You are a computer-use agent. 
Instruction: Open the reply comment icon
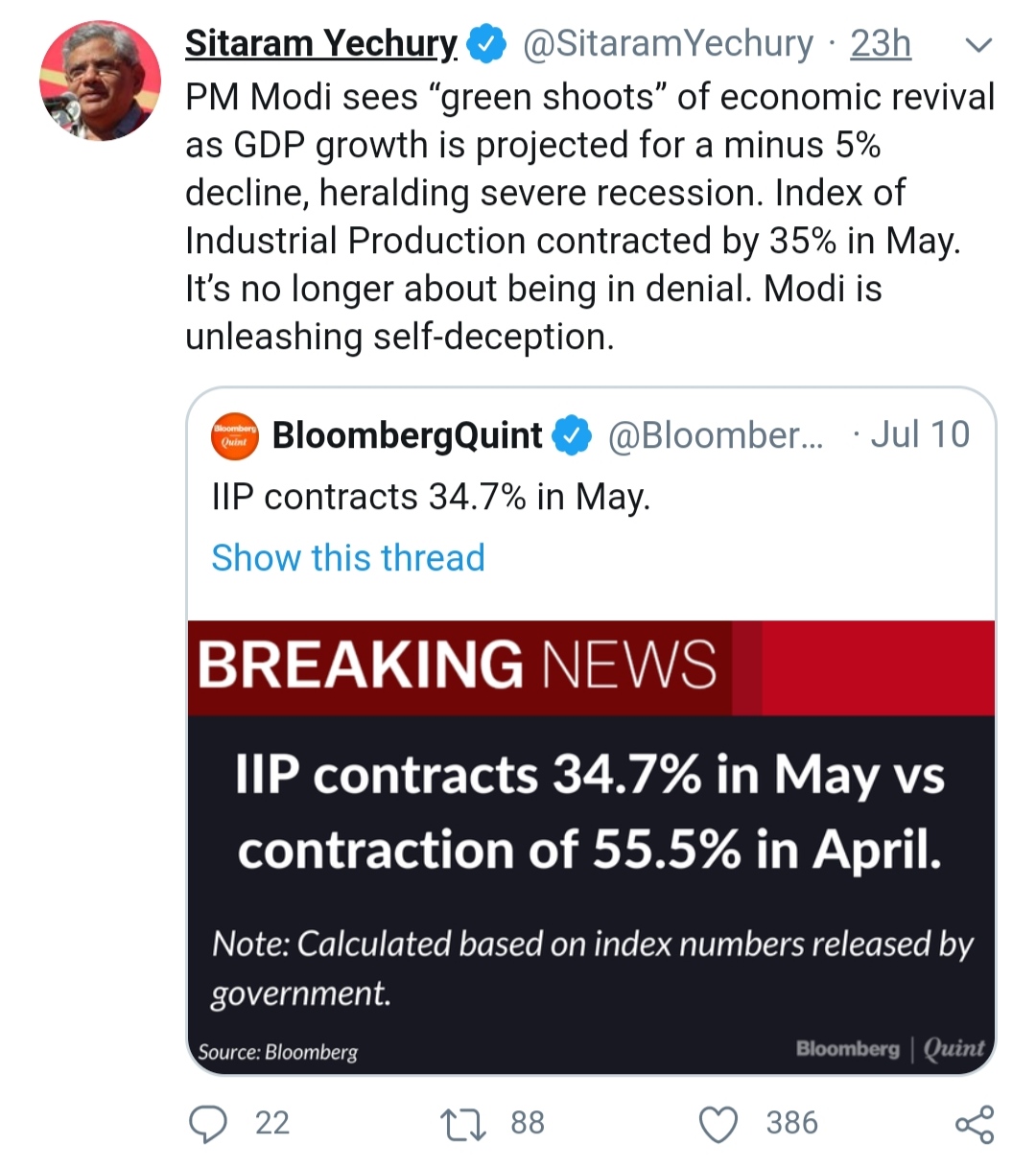pyautogui.click(x=208, y=1124)
